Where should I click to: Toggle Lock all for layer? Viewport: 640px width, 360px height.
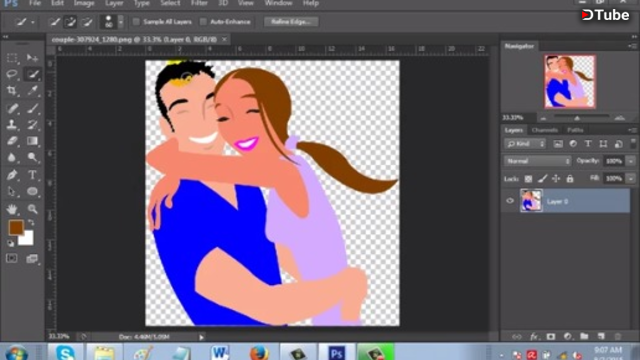[570, 178]
